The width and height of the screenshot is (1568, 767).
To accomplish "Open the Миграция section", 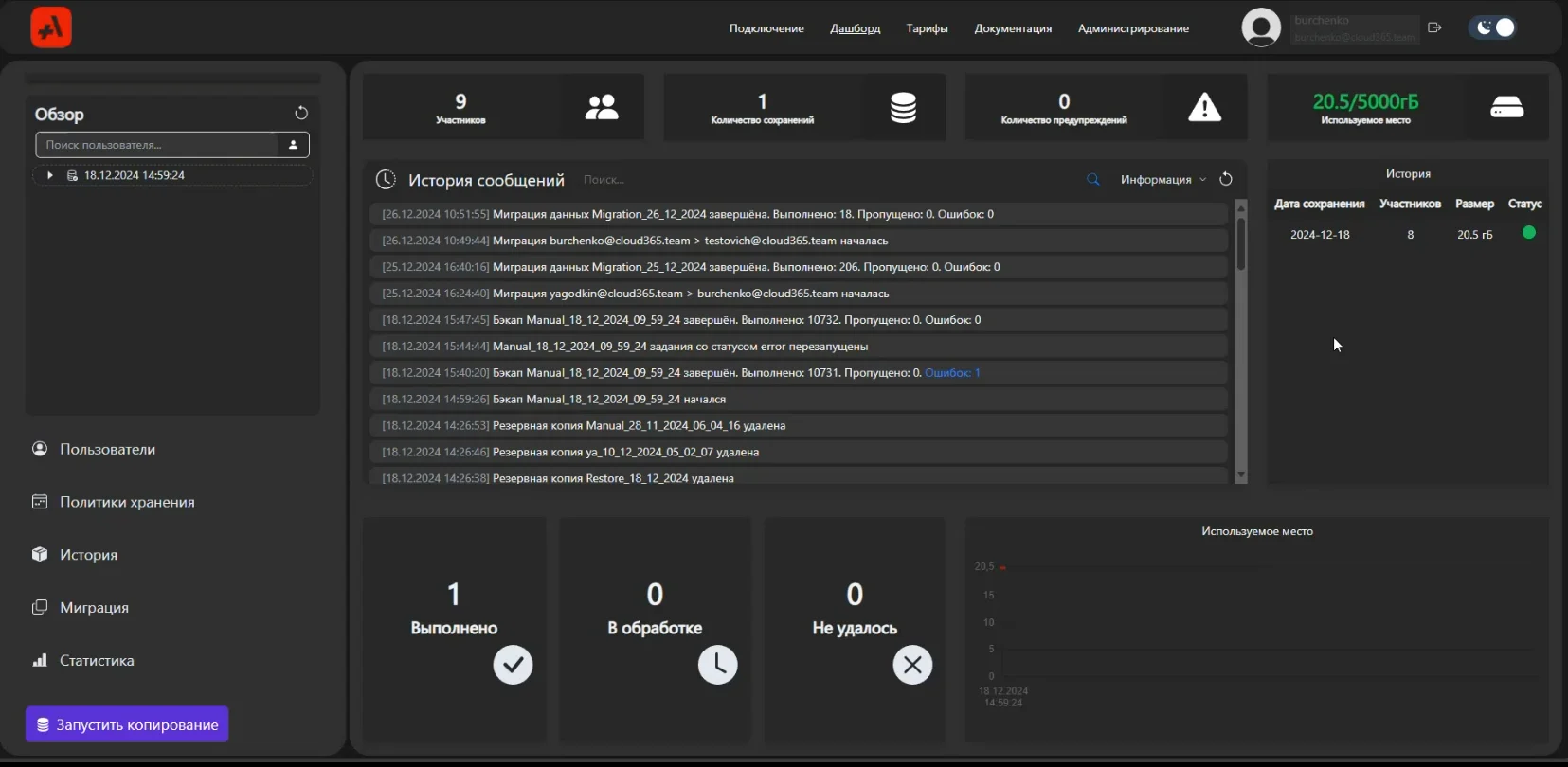I will coord(94,608).
